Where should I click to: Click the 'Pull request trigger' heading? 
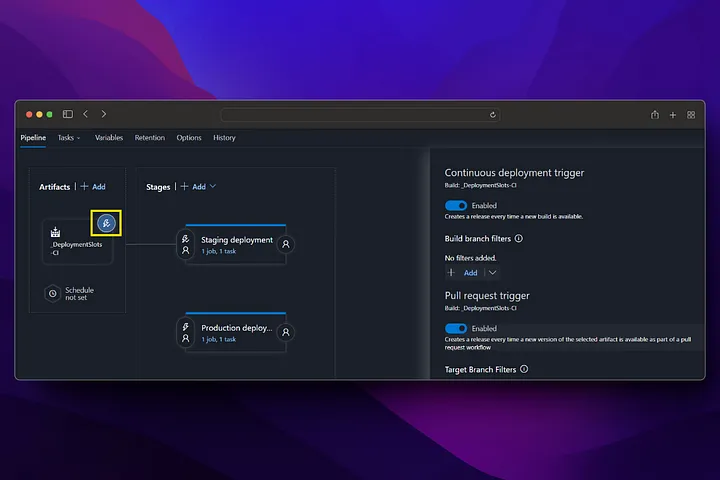(x=487, y=296)
